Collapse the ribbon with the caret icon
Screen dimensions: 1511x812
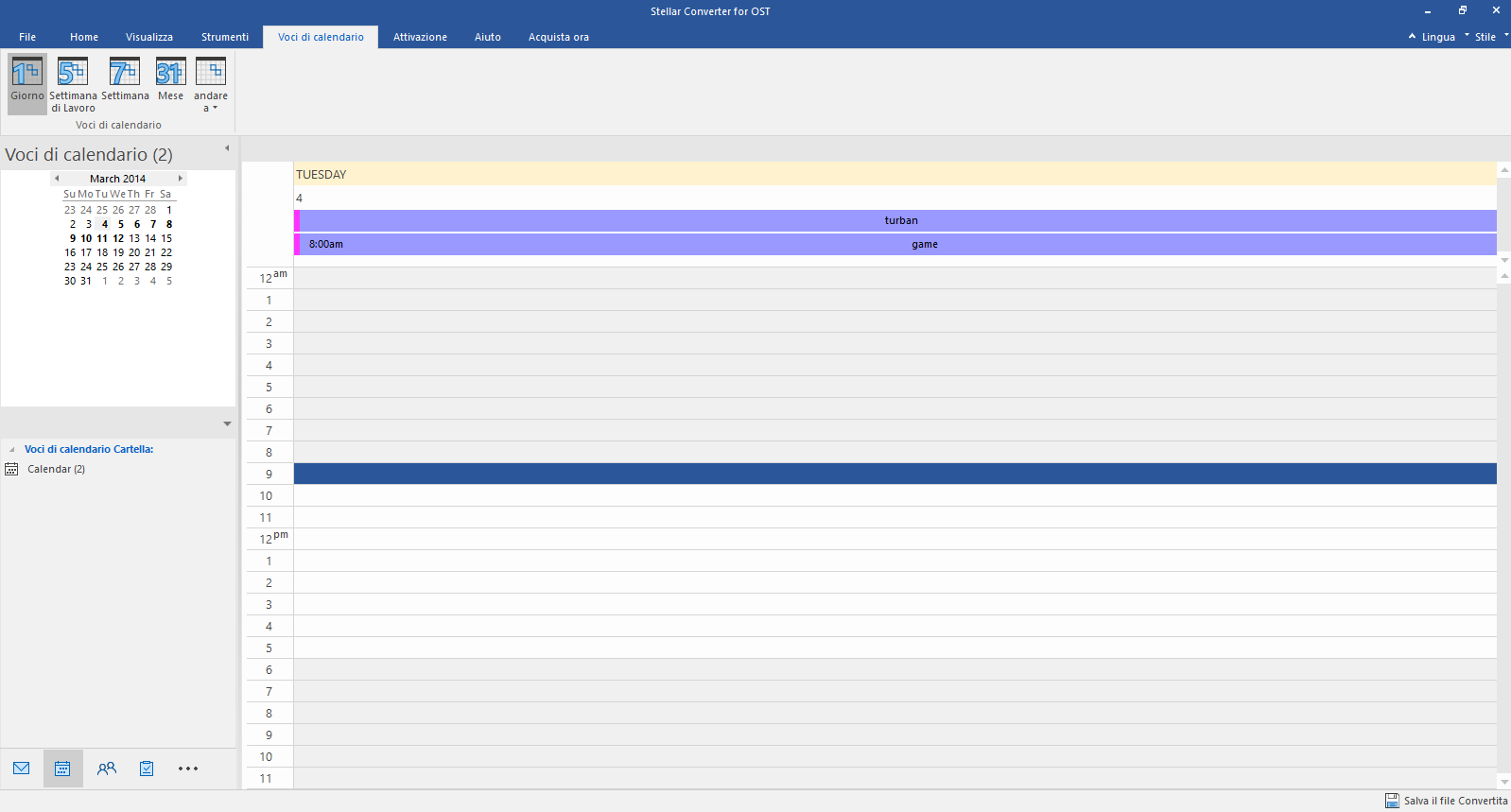click(x=1412, y=36)
